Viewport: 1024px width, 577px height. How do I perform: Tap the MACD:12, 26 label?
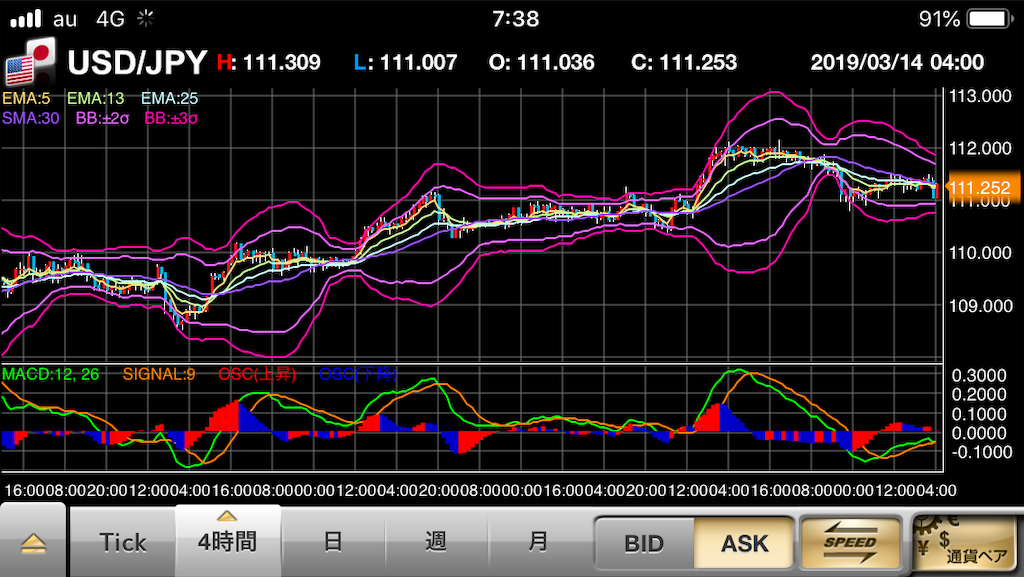(x=50, y=375)
